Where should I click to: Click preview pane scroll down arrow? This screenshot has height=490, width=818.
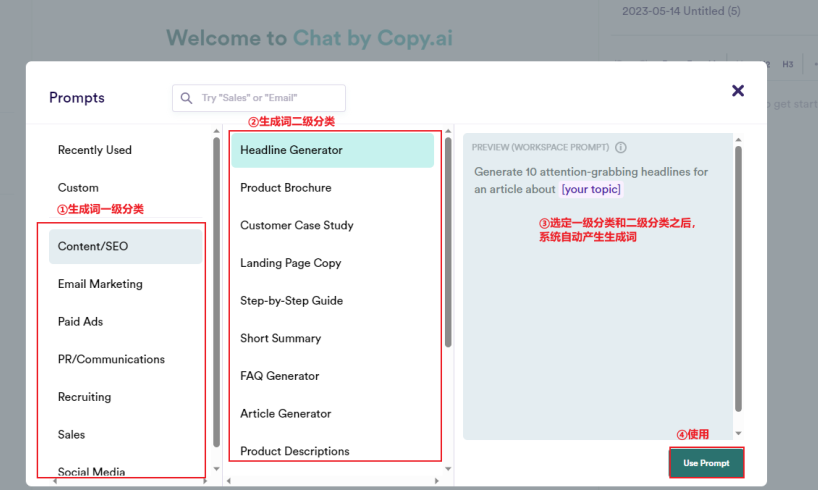738,433
